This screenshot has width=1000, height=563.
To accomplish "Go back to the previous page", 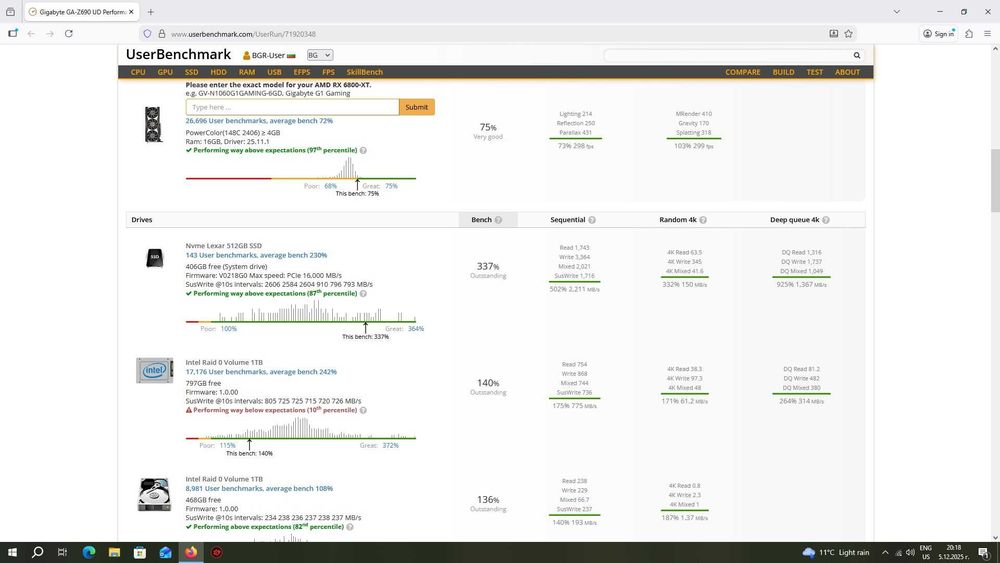I will pyautogui.click(x=31, y=34).
